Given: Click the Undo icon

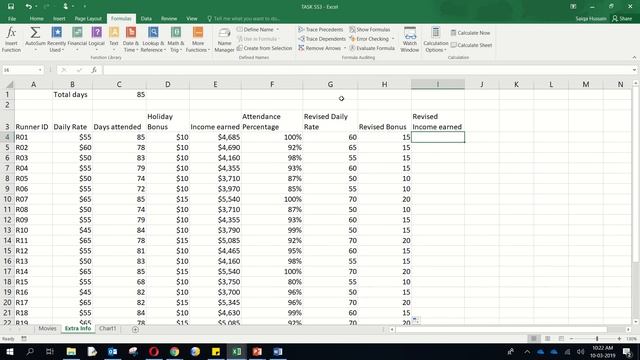Looking at the screenshot, I should click(28, 7).
